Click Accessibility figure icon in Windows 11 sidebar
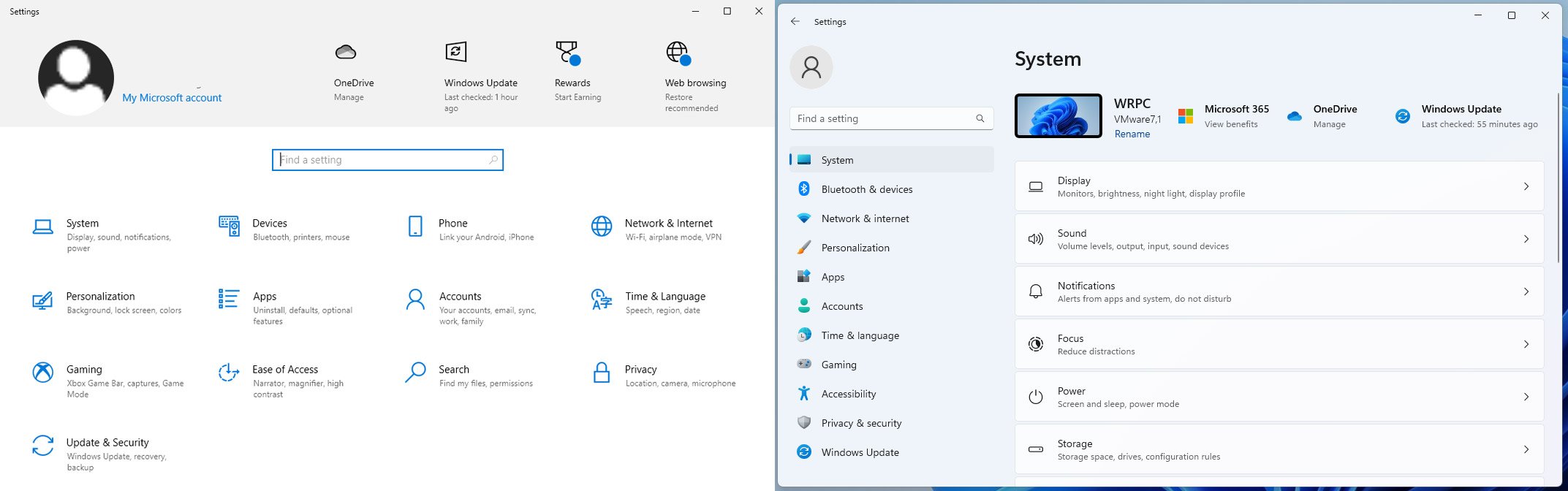The height and width of the screenshot is (491, 1568). click(804, 394)
